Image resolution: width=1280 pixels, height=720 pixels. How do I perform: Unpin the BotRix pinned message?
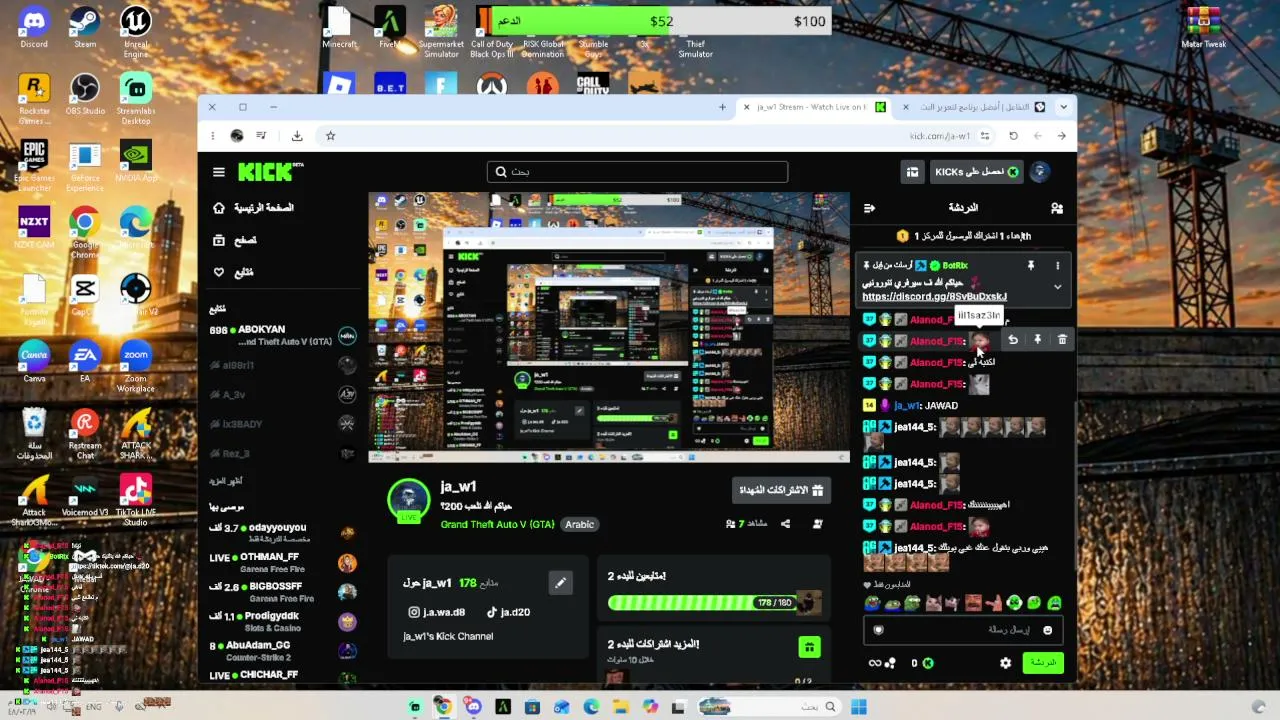(x=1030, y=266)
